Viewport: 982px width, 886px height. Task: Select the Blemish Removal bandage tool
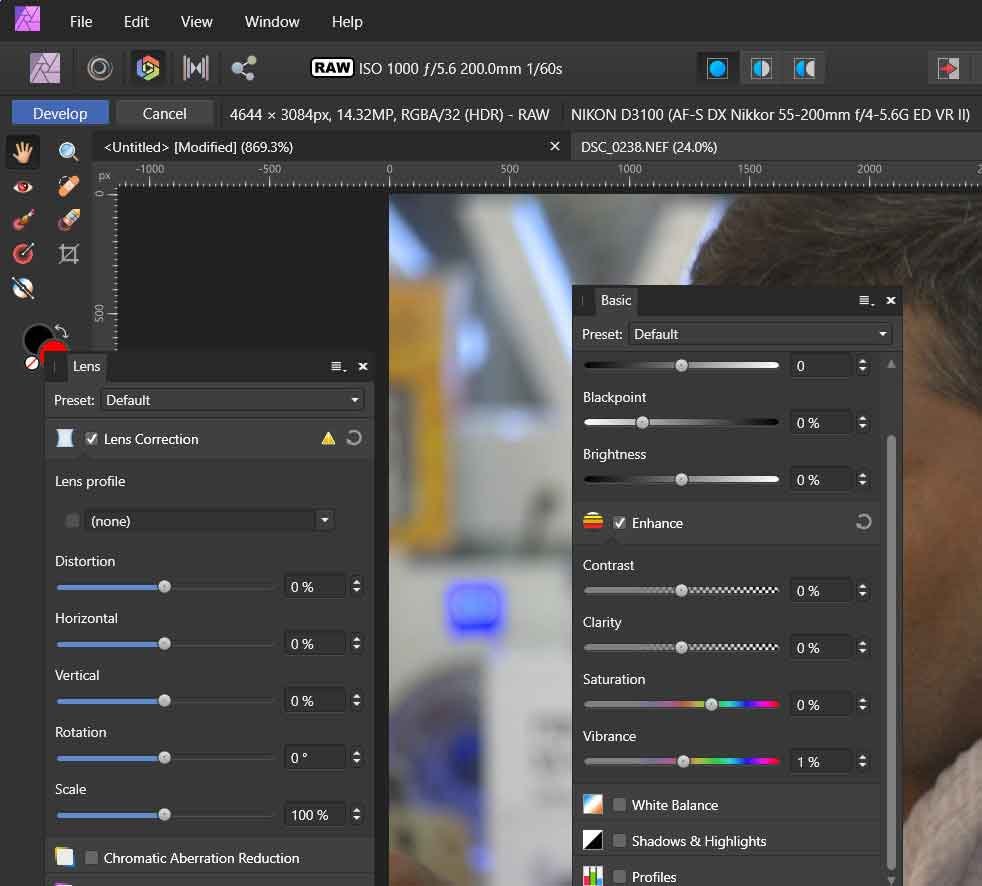[x=68, y=187]
